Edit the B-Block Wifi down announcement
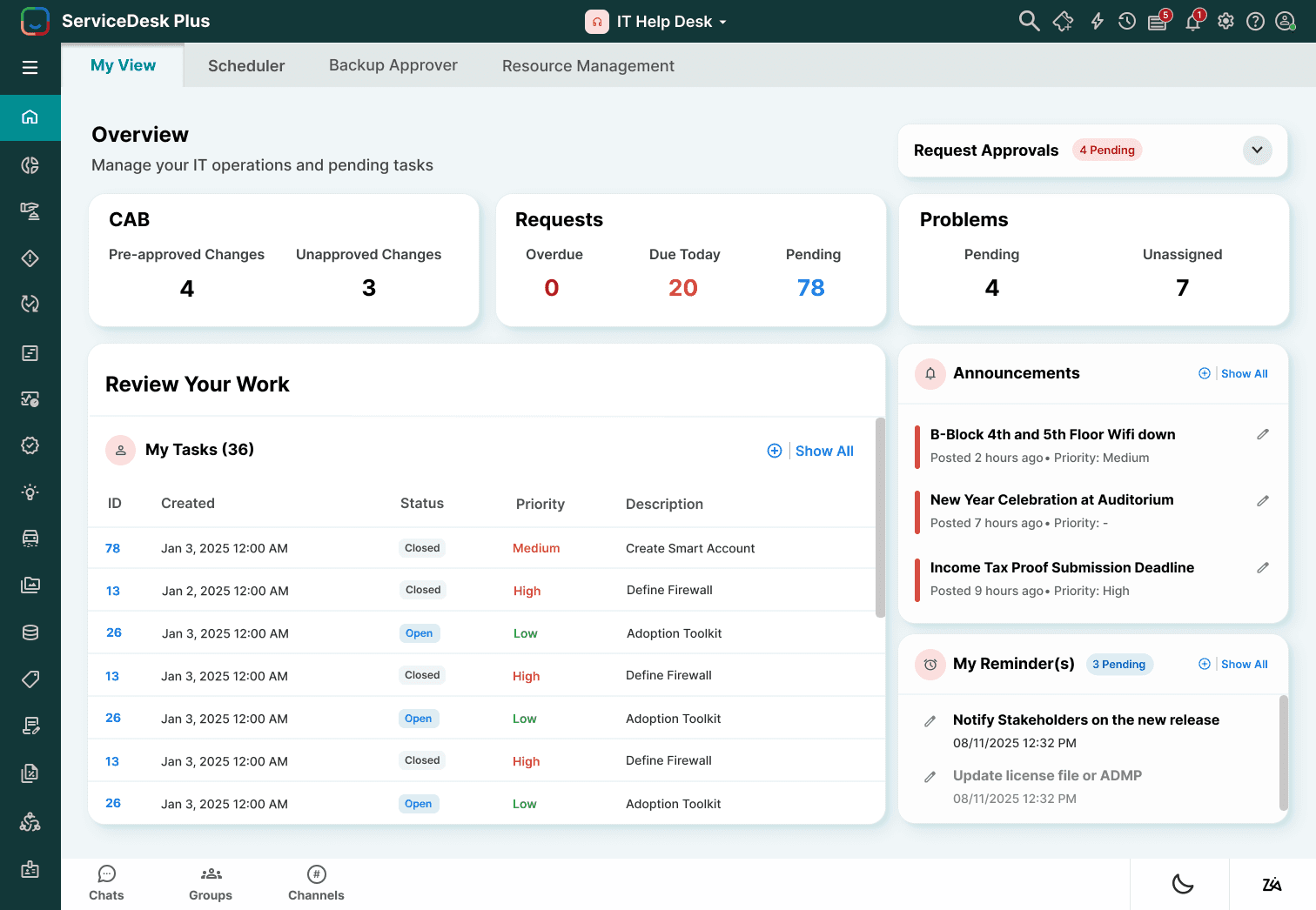Image resolution: width=1316 pixels, height=910 pixels. [x=1263, y=434]
